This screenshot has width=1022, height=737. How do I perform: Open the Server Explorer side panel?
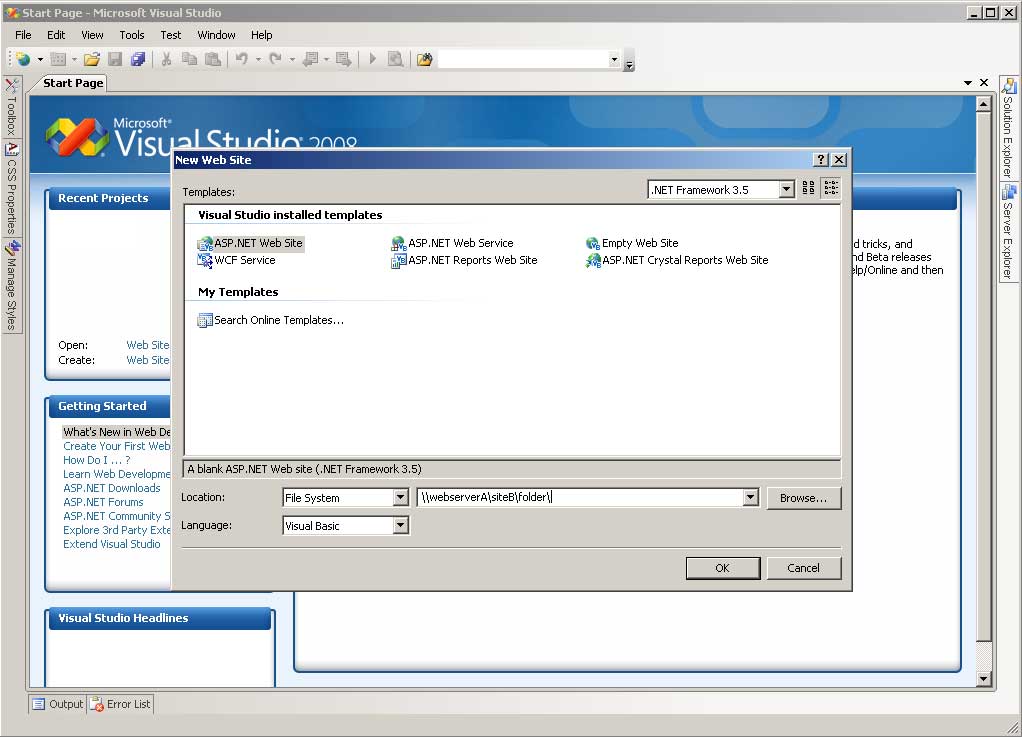[x=1008, y=233]
